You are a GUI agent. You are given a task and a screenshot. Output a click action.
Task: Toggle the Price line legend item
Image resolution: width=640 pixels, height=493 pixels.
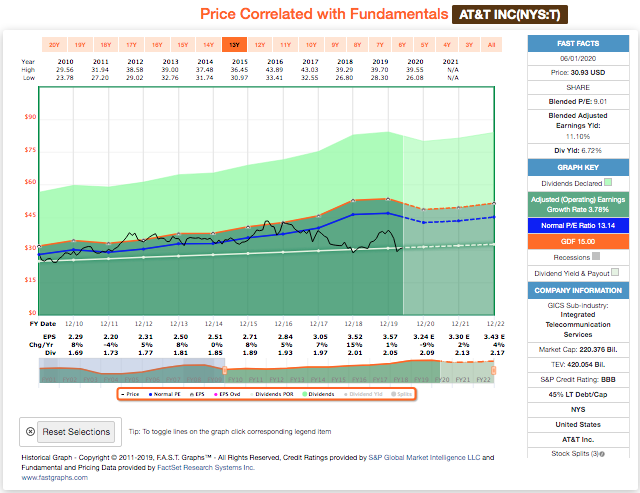(x=130, y=394)
